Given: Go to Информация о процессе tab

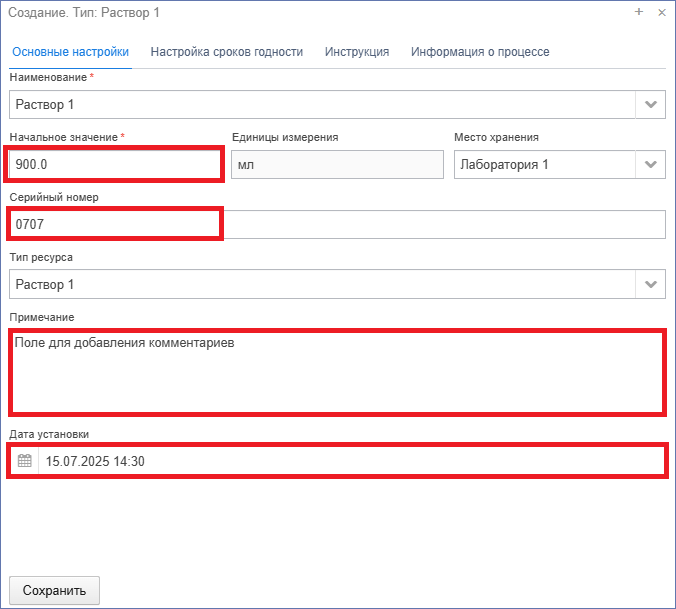Looking at the screenshot, I should [480, 52].
